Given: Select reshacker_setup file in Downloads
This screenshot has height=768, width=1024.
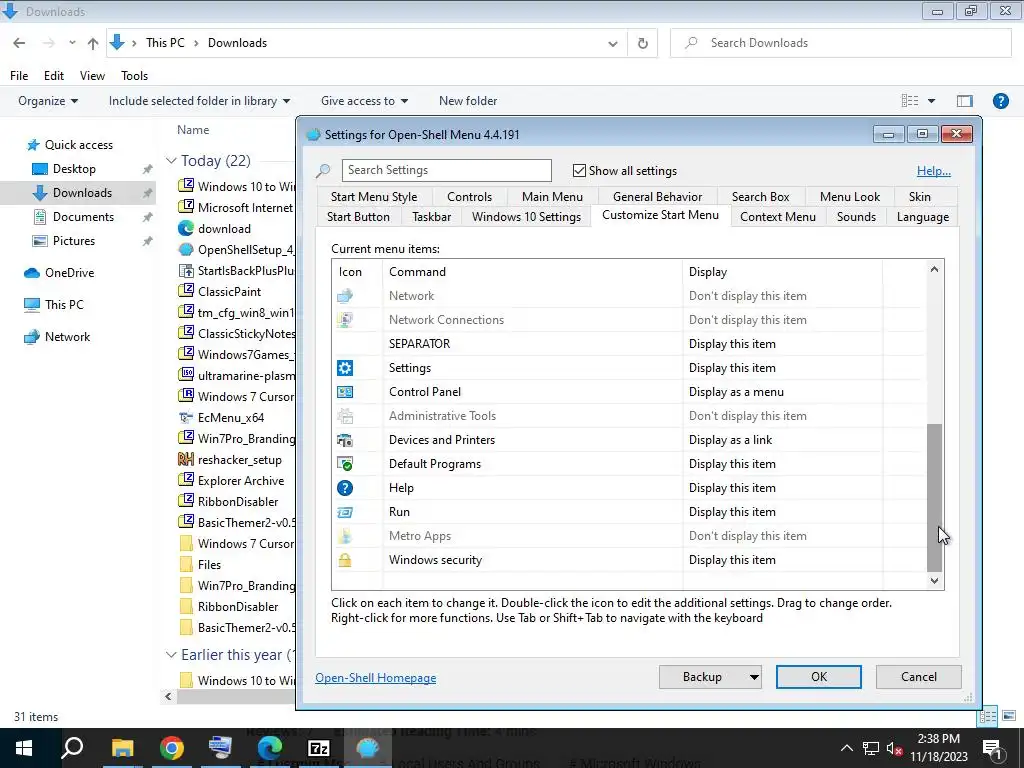Looking at the screenshot, I should tap(230, 460).
